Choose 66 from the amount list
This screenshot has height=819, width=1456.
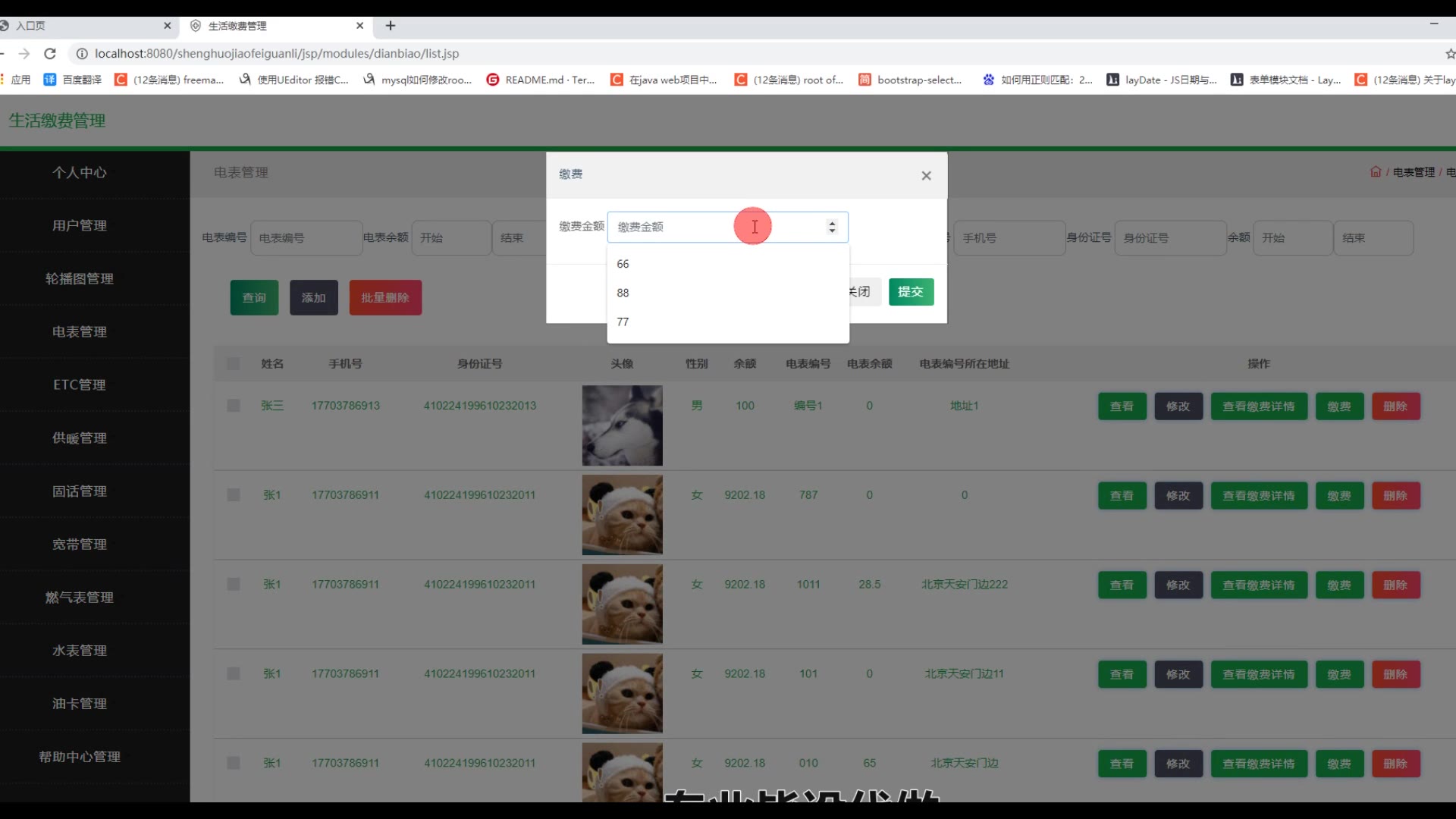[728, 264]
